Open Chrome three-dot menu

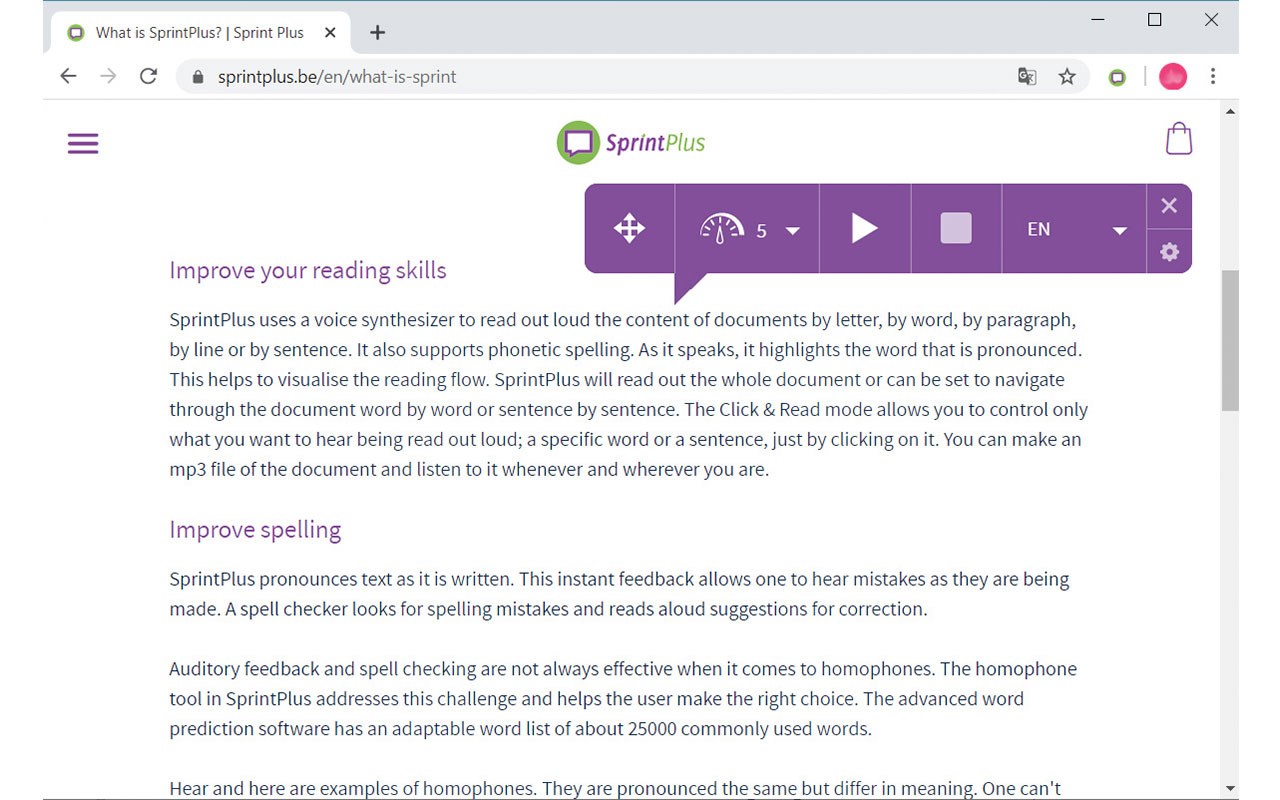point(1213,76)
